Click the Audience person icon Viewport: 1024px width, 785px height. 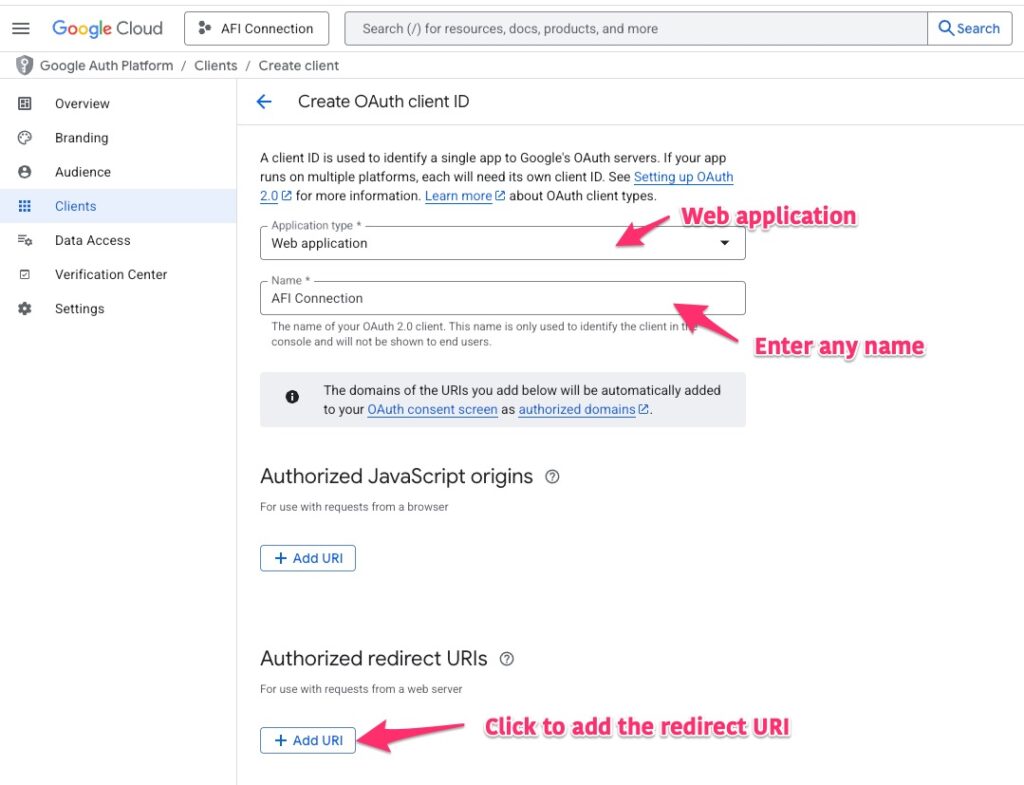[25, 172]
